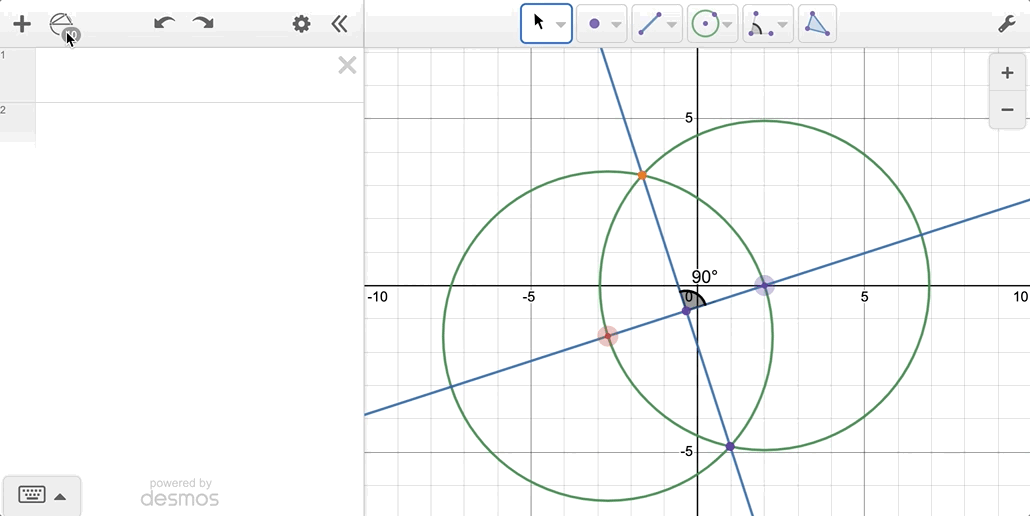Open graph settings with wrench icon

coord(1007,24)
